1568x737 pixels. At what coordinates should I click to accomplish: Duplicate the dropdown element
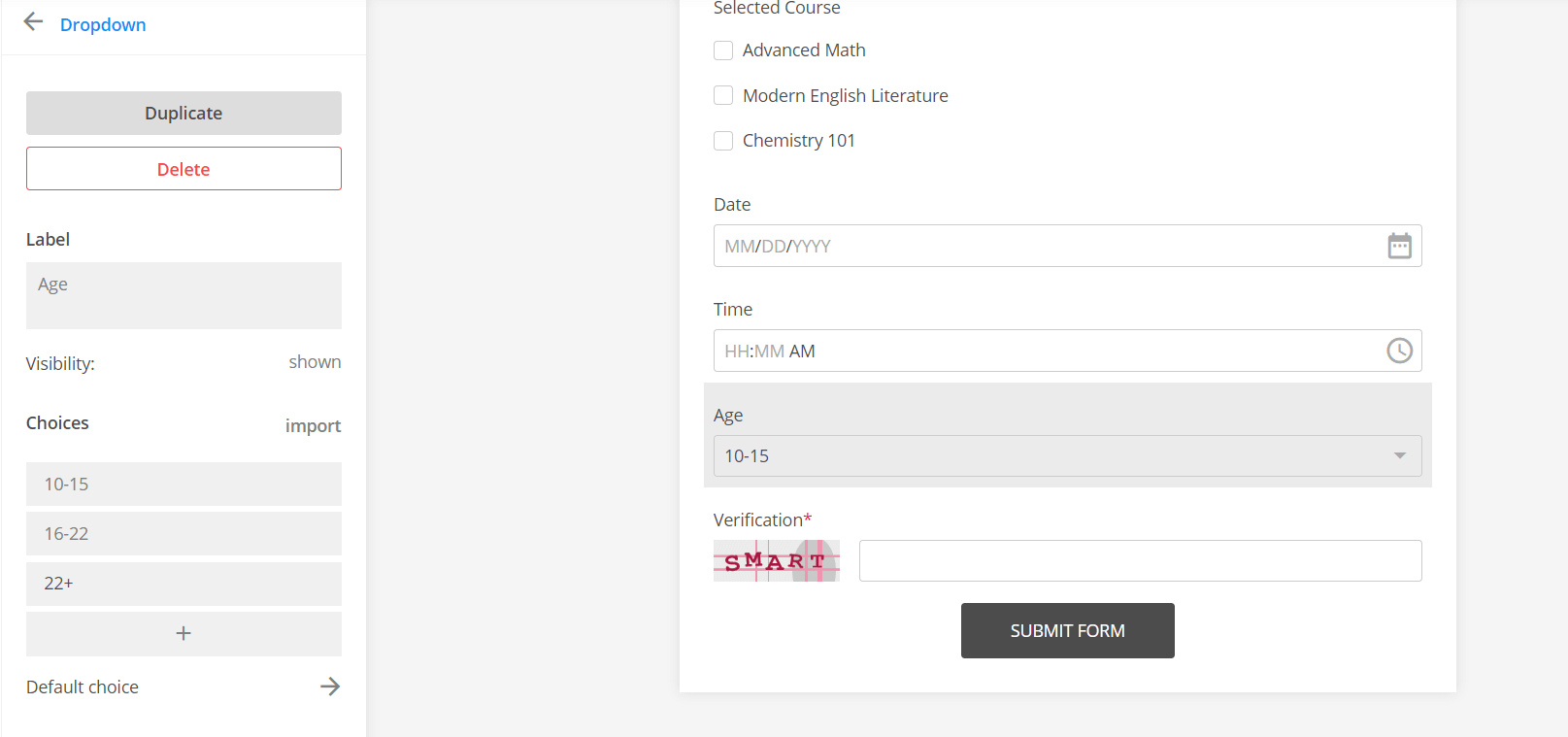click(183, 113)
